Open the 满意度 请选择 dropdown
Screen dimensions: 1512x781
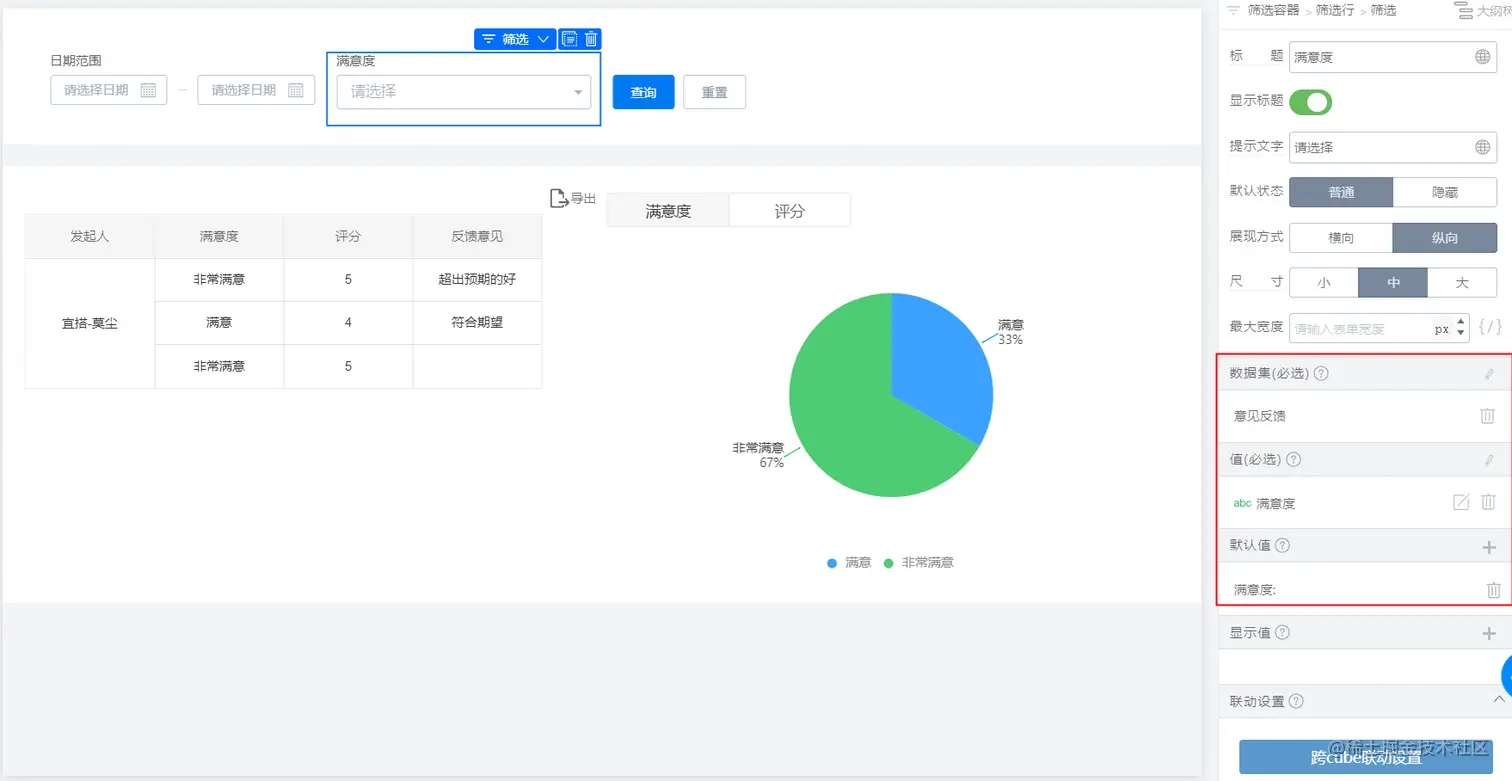click(x=464, y=92)
